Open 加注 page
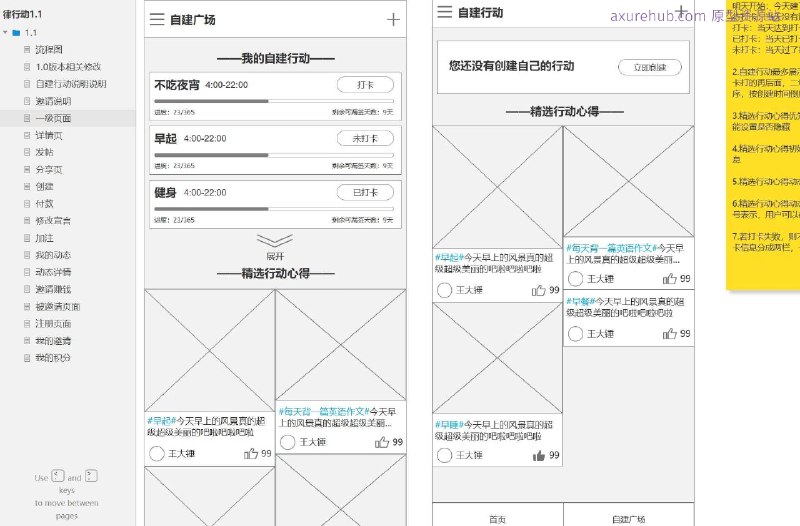800x526 pixels. 44,238
